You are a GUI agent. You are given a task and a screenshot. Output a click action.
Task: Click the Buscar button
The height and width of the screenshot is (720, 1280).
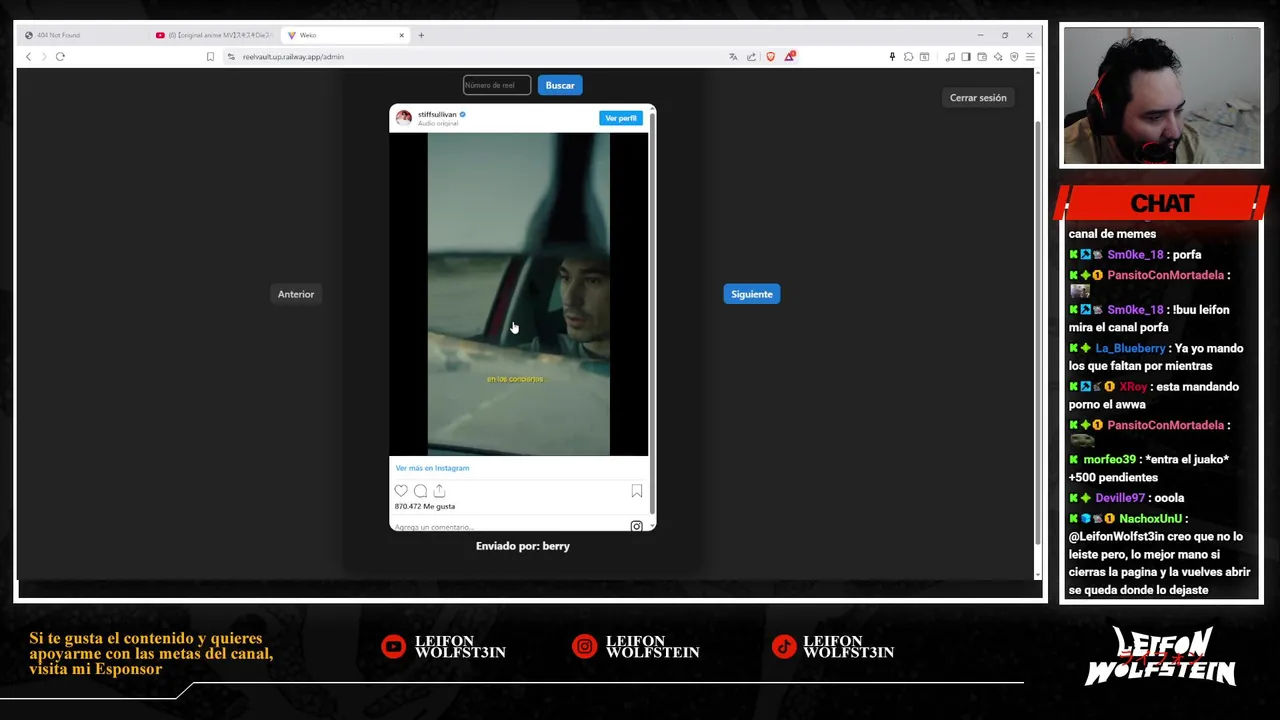pyautogui.click(x=560, y=85)
